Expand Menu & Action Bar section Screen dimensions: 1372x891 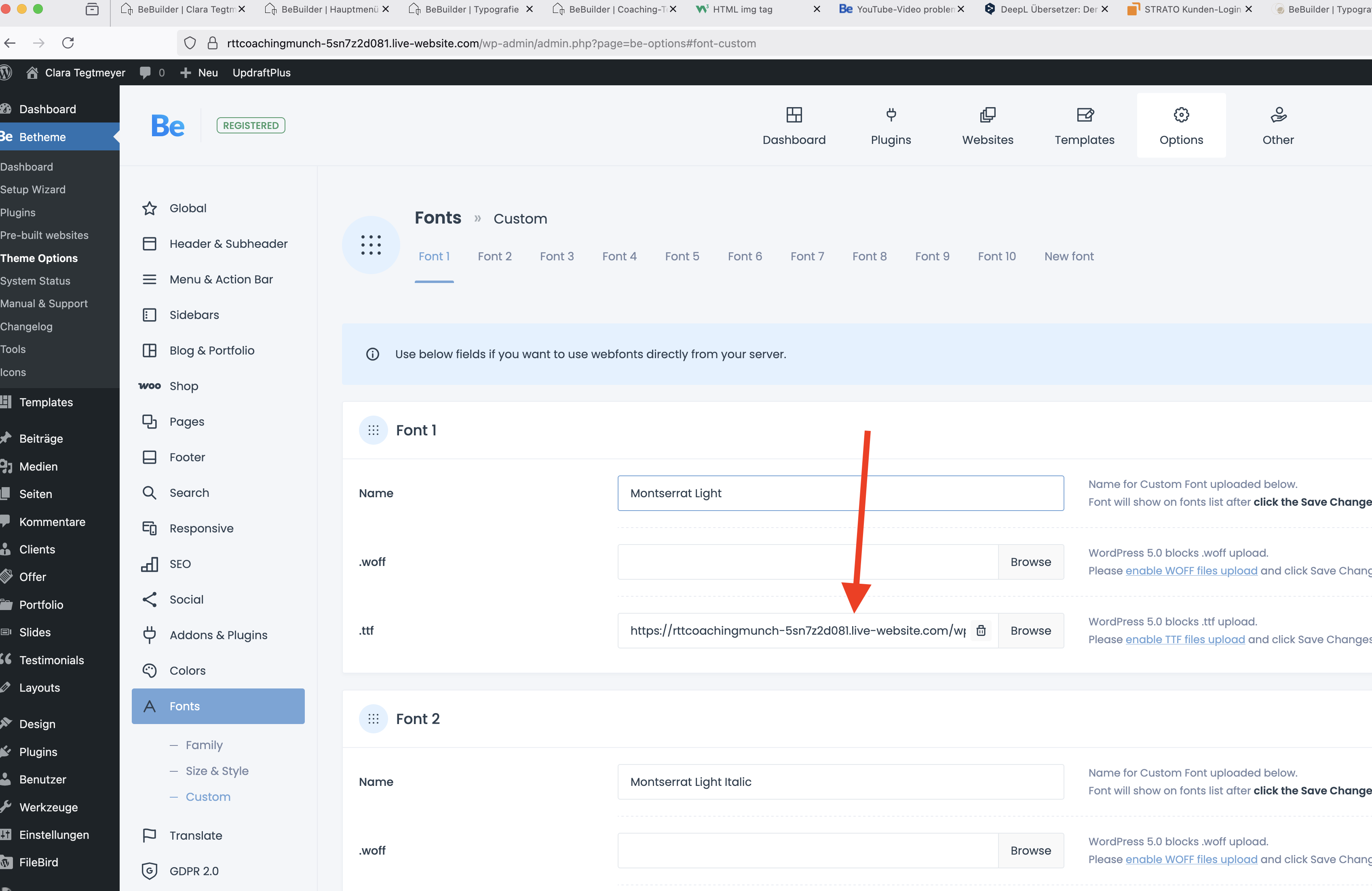[x=221, y=279]
